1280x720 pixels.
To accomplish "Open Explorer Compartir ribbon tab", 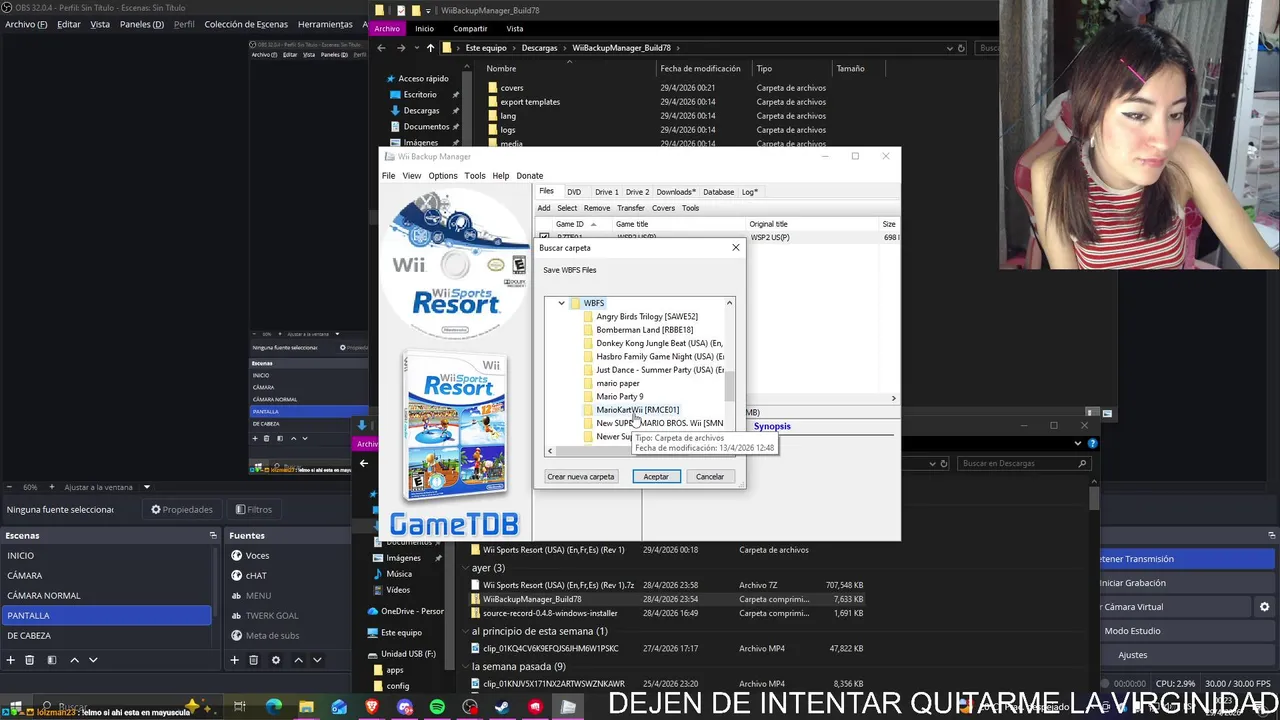I will 470,29.
